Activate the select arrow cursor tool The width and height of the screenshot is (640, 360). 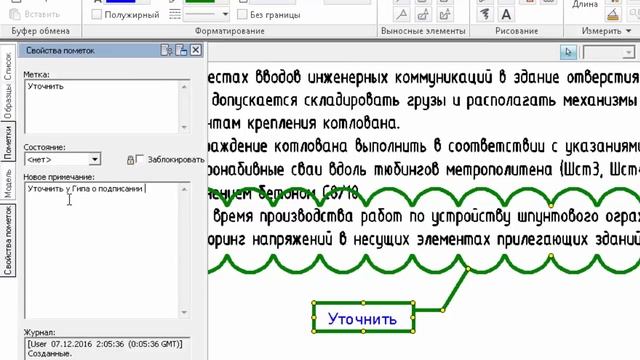point(568,52)
